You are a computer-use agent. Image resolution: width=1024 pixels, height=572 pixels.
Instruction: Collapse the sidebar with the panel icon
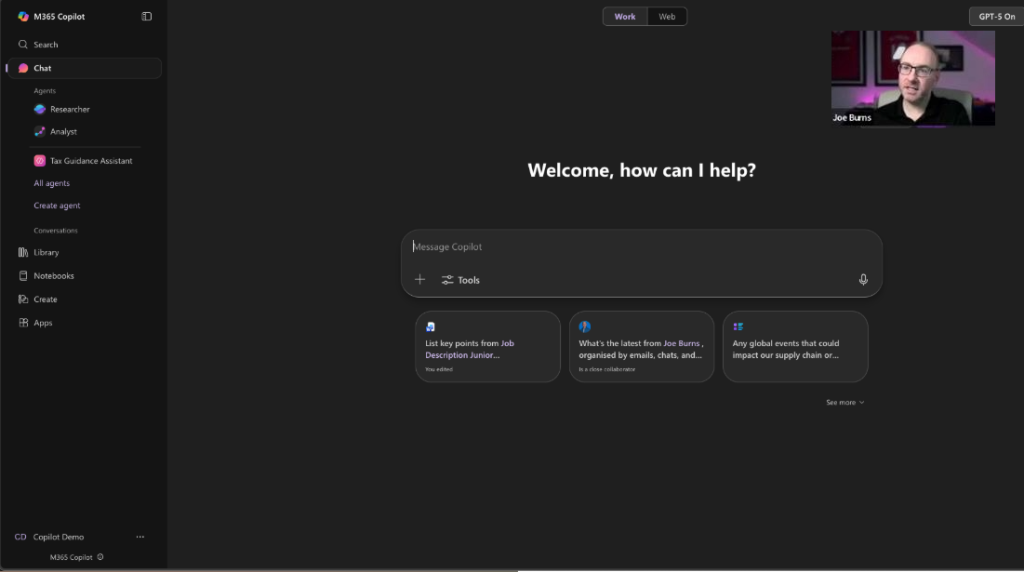tap(147, 16)
